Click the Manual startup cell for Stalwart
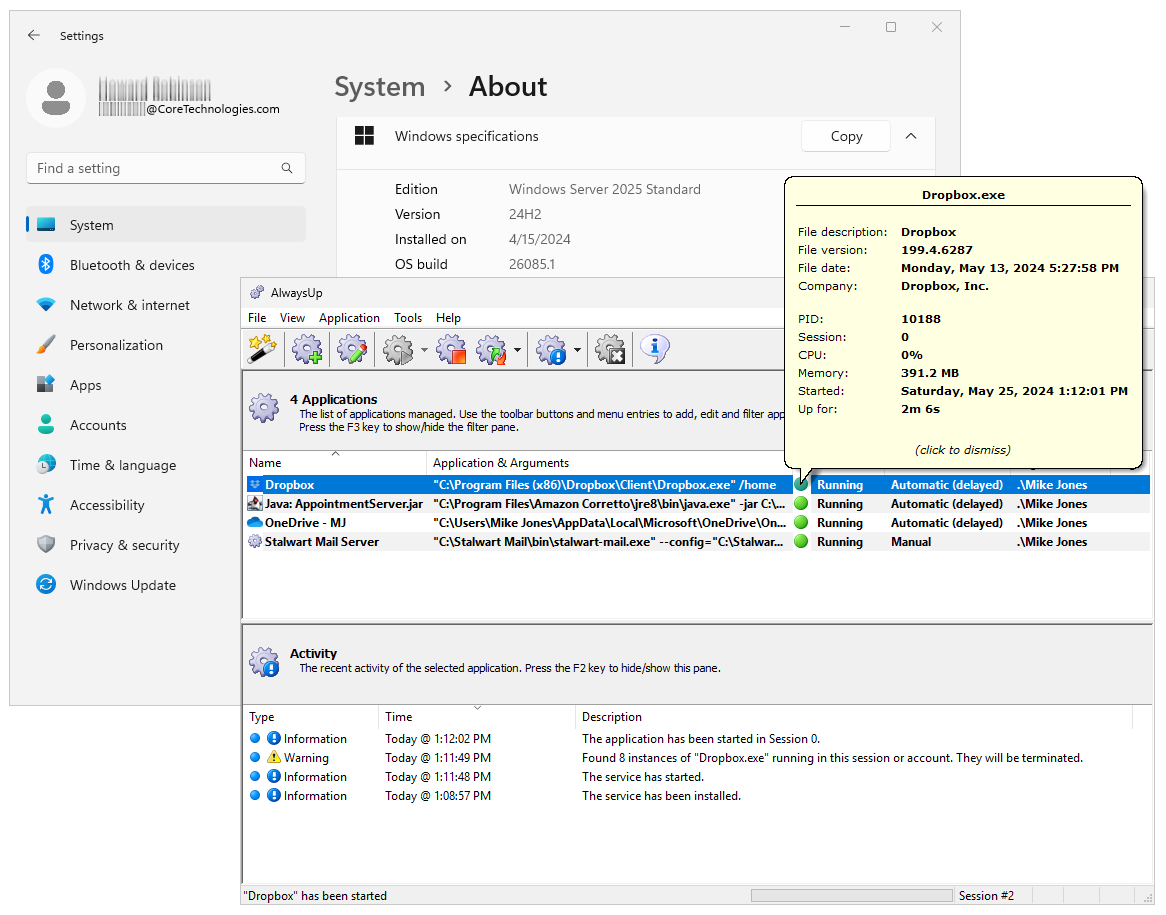The width and height of the screenshot is (1166, 915). pos(911,542)
